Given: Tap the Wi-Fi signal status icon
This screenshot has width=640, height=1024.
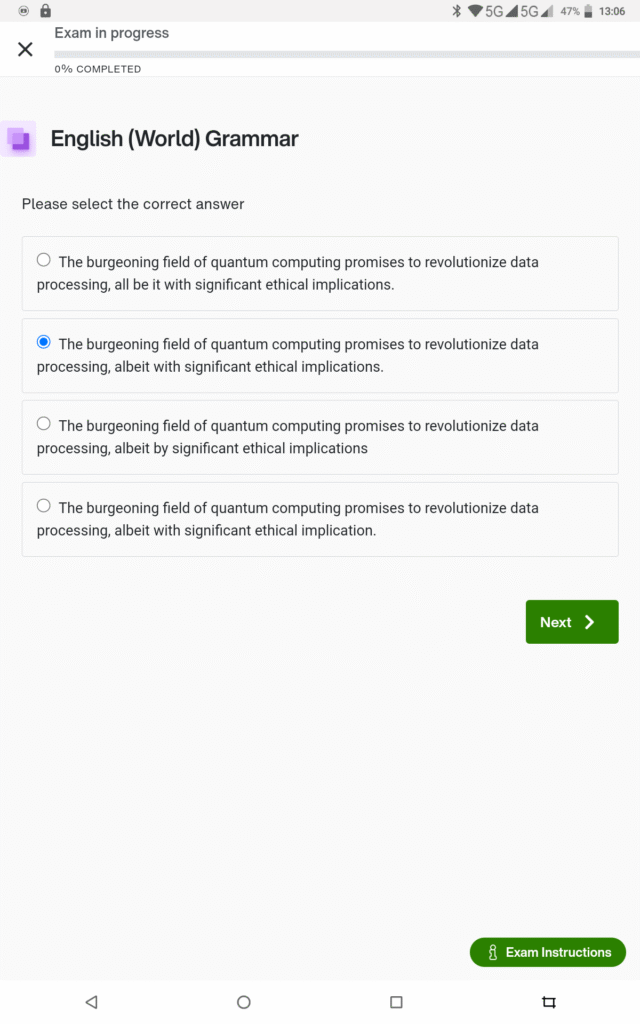Looking at the screenshot, I should pos(474,11).
